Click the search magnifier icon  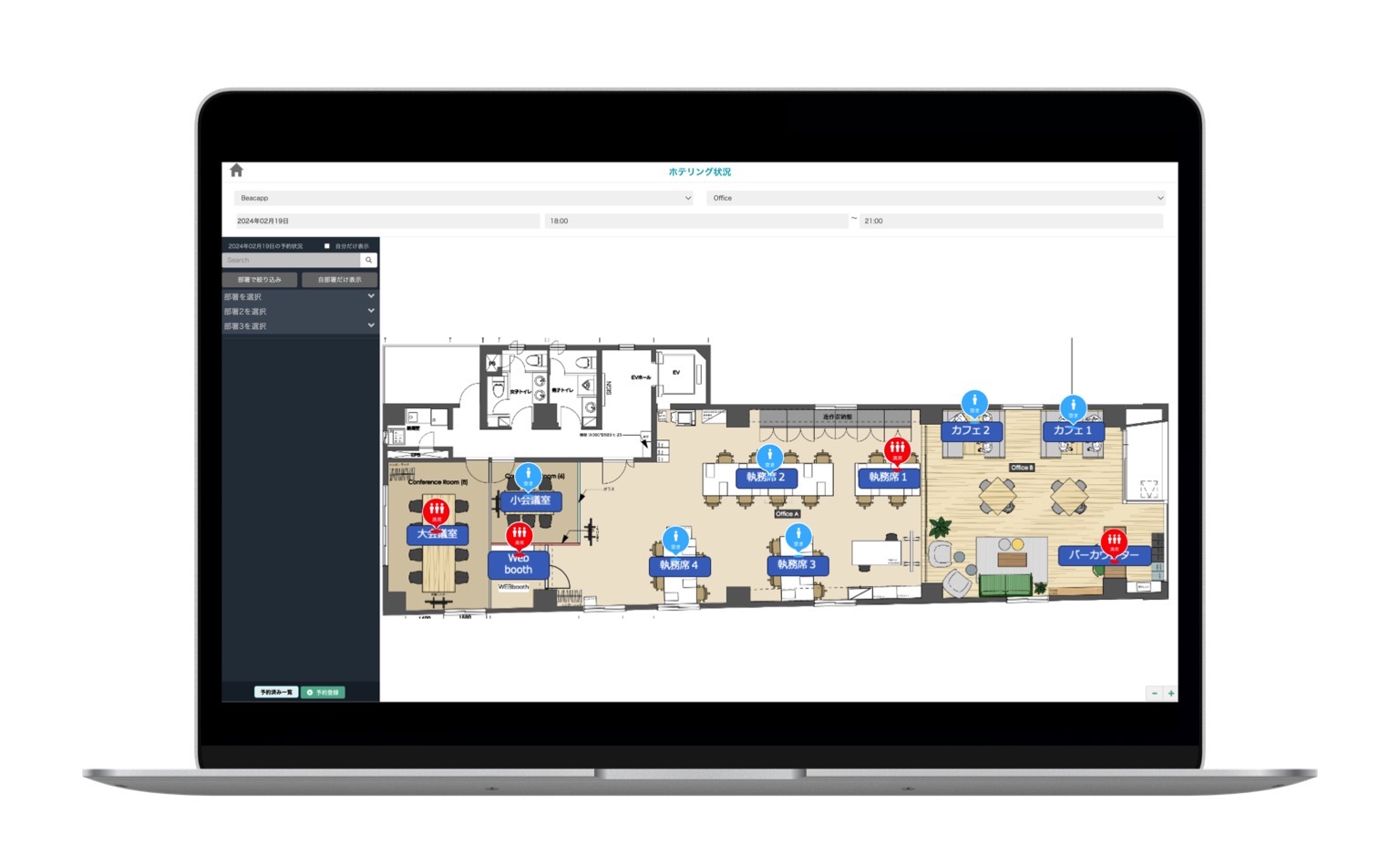(368, 261)
